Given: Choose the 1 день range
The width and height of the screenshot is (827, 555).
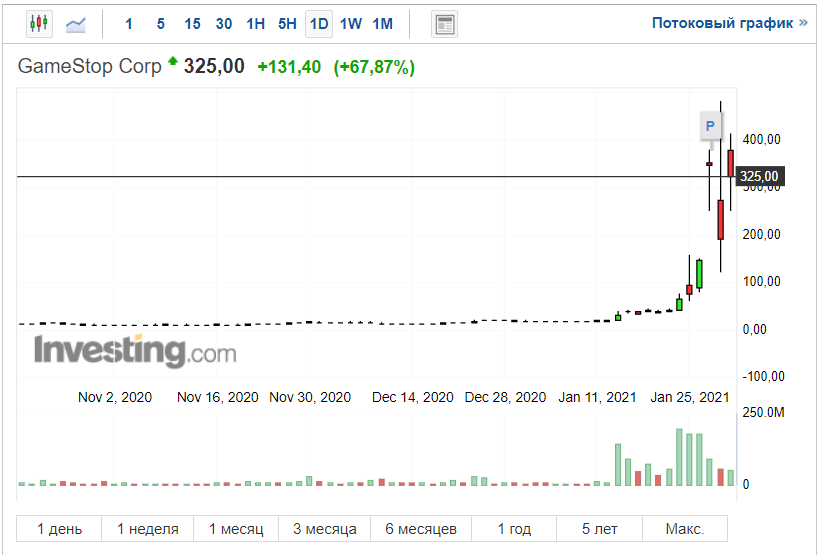Looking at the screenshot, I should pyautogui.click(x=59, y=529).
